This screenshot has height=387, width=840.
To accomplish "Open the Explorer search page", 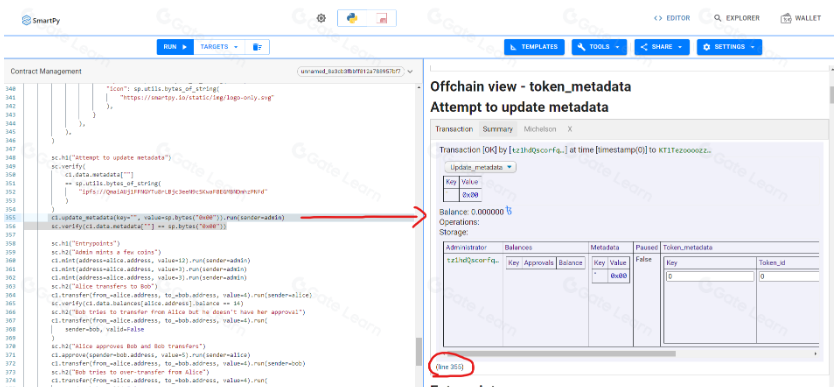I will (x=737, y=18).
